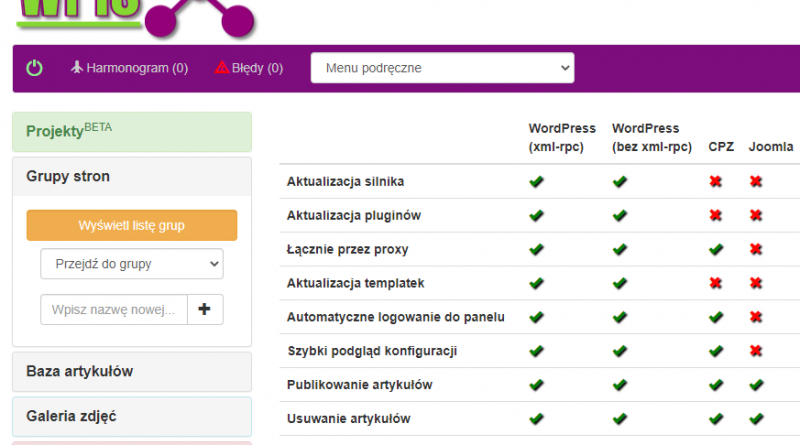This screenshot has height=445, width=800.
Task: Open Harmonogram (0) schedule link
Action: coord(129,68)
